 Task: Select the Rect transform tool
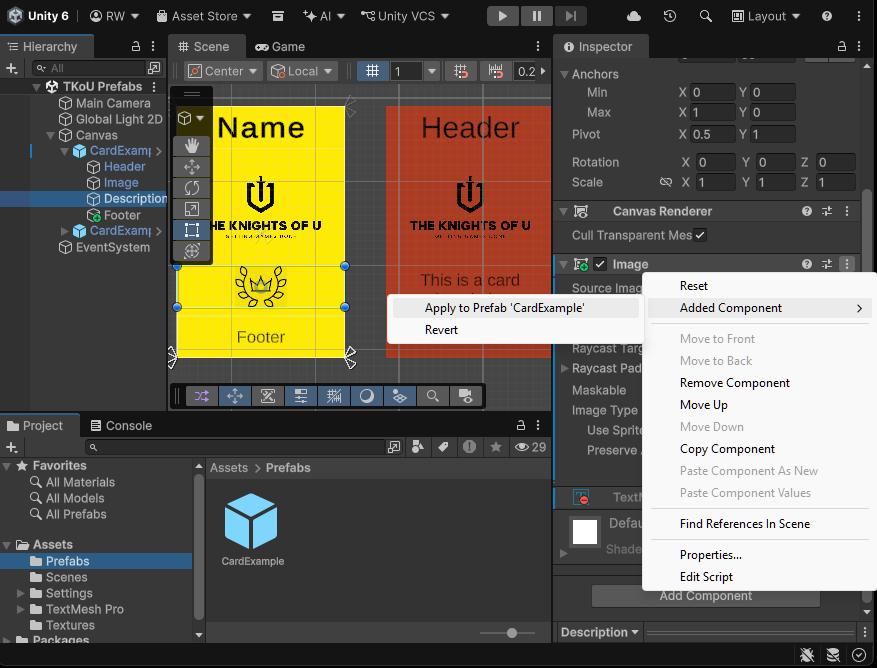tap(192, 230)
